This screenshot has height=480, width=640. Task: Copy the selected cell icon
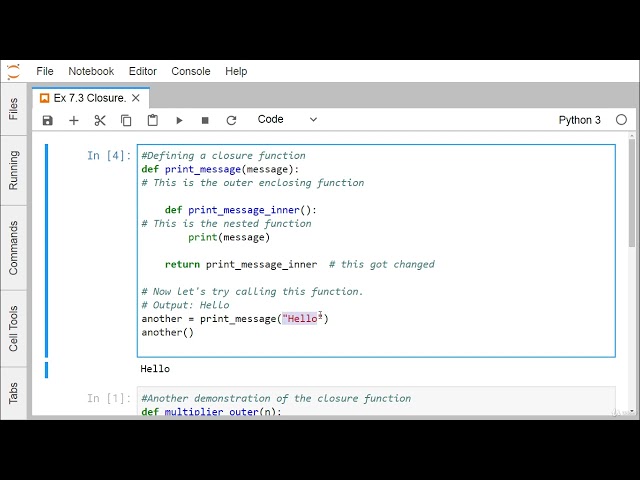tap(126, 120)
